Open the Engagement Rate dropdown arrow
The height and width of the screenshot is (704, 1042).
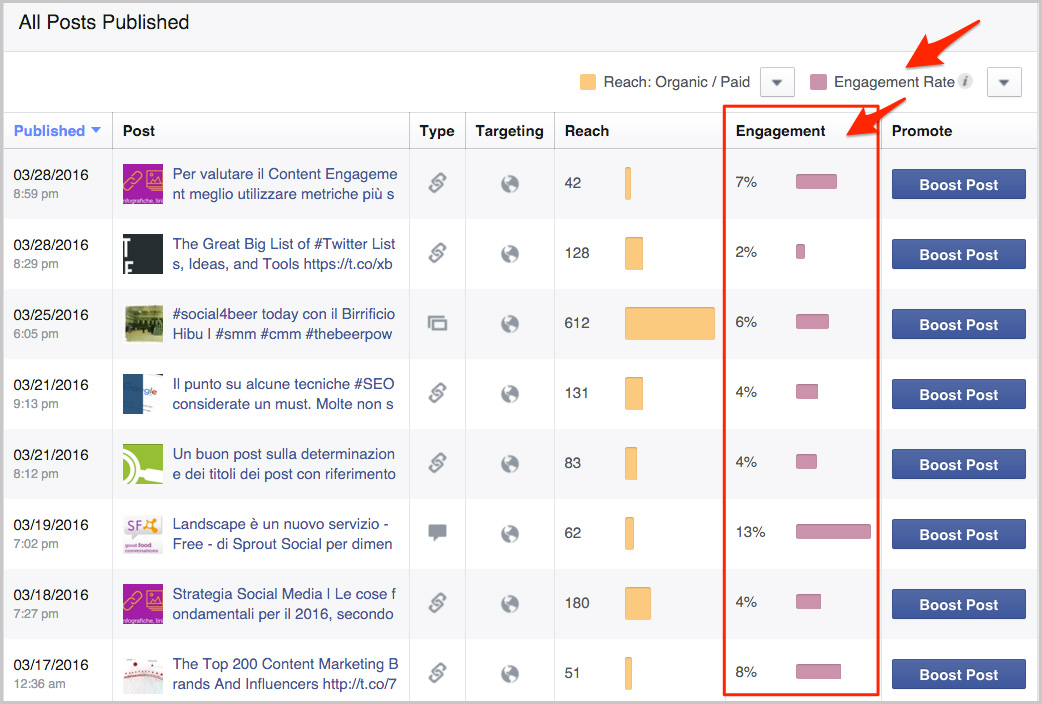(x=1003, y=82)
